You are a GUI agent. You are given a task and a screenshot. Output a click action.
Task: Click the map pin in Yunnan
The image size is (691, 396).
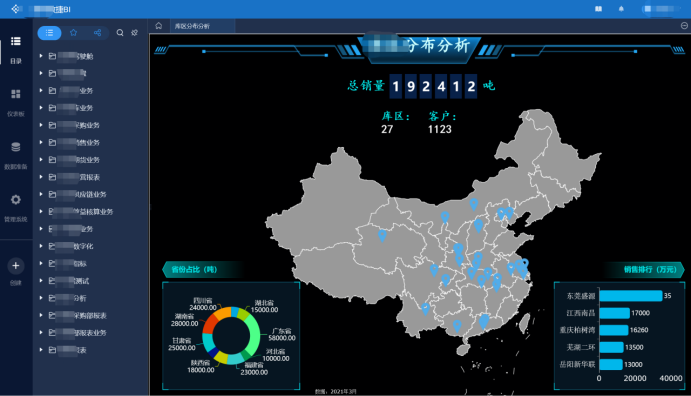[425, 308]
